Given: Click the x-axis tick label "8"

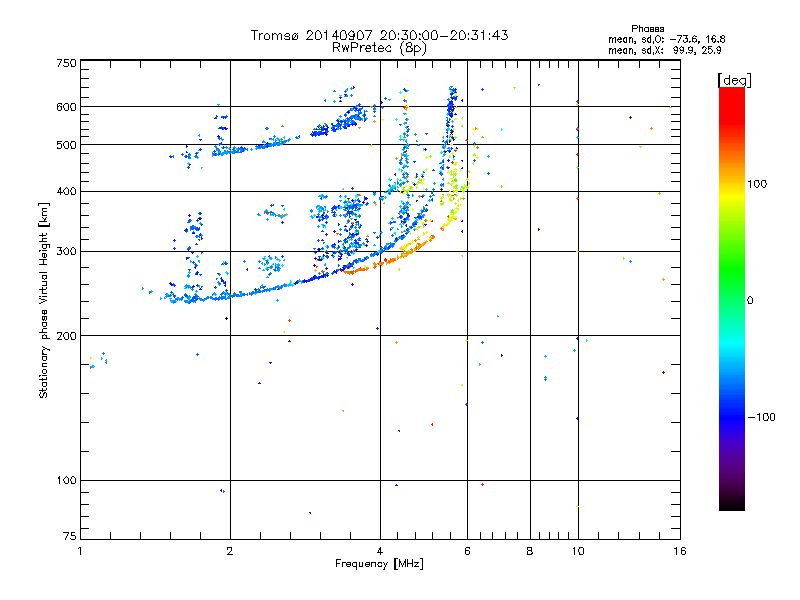Looking at the screenshot, I should [530, 551].
